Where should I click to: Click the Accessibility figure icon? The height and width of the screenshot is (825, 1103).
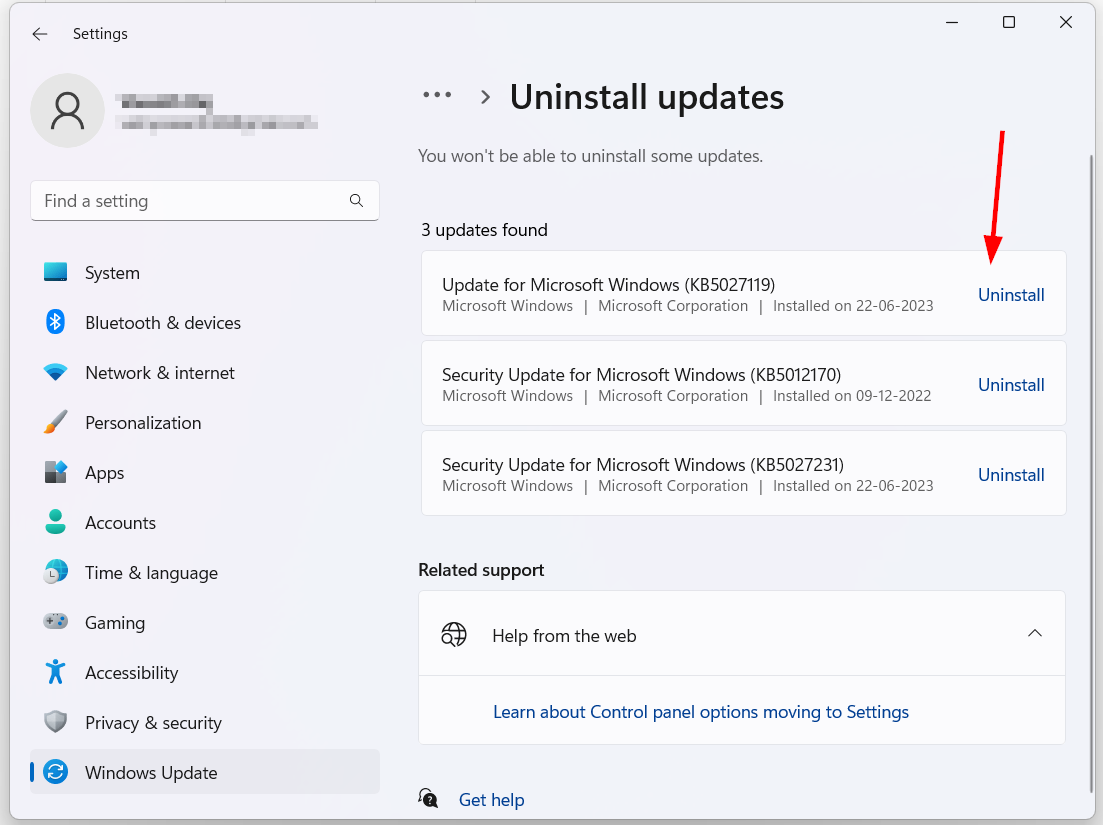56,672
